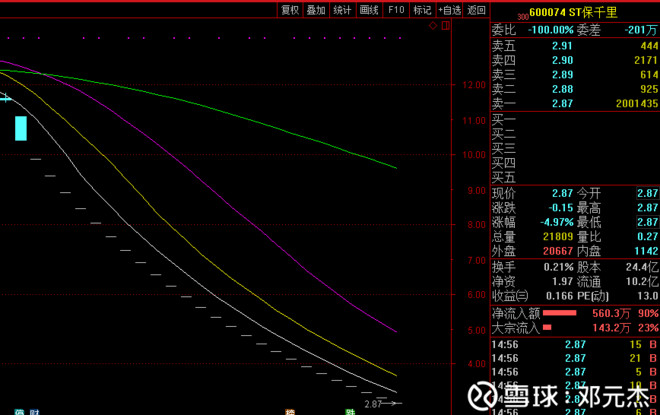Go back with the 返回 button
This screenshot has height=415, width=660.
click(x=476, y=10)
